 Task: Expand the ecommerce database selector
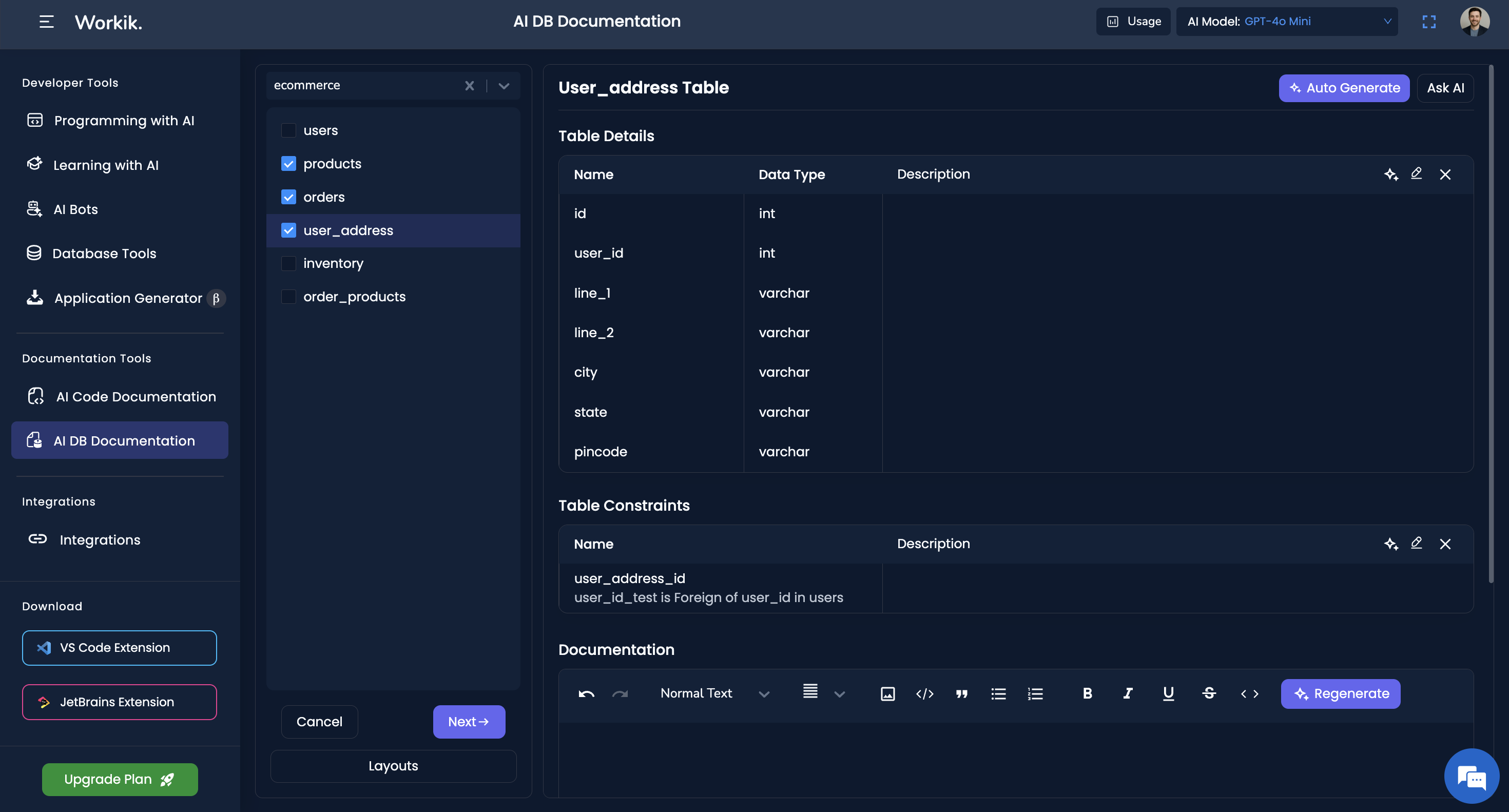pyautogui.click(x=504, y=86)
